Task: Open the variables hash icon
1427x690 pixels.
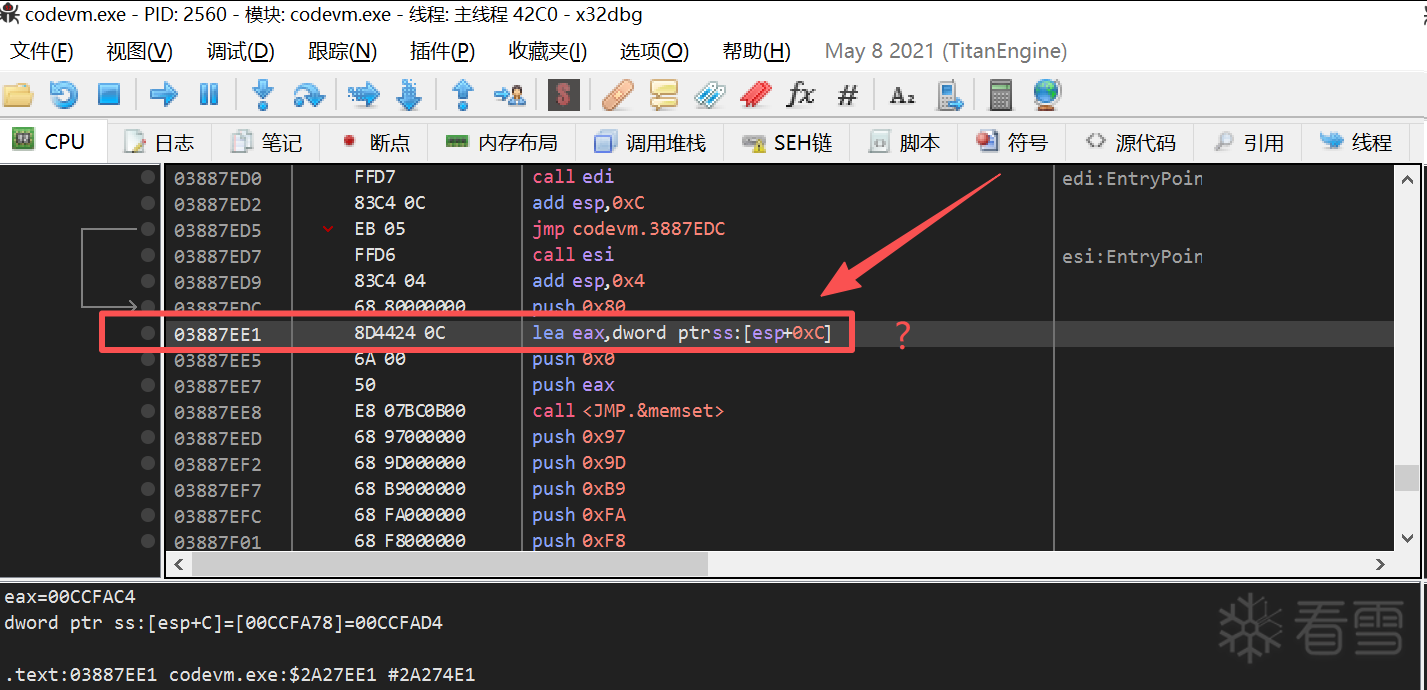Action: pyautogui.click(x=848, y=95)
